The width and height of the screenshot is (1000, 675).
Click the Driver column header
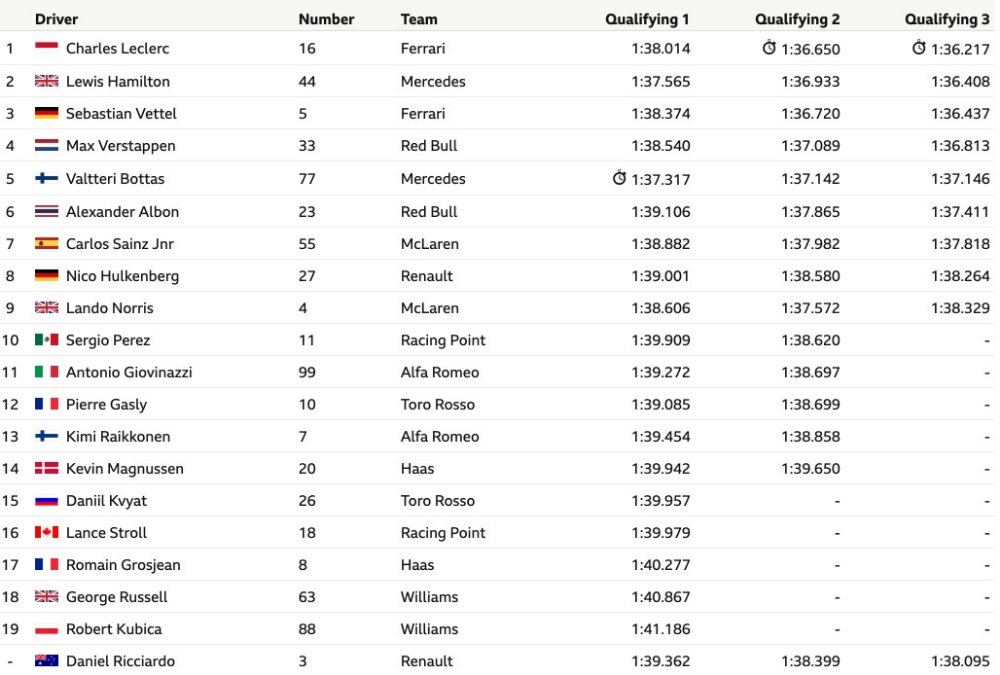point(56,19)
